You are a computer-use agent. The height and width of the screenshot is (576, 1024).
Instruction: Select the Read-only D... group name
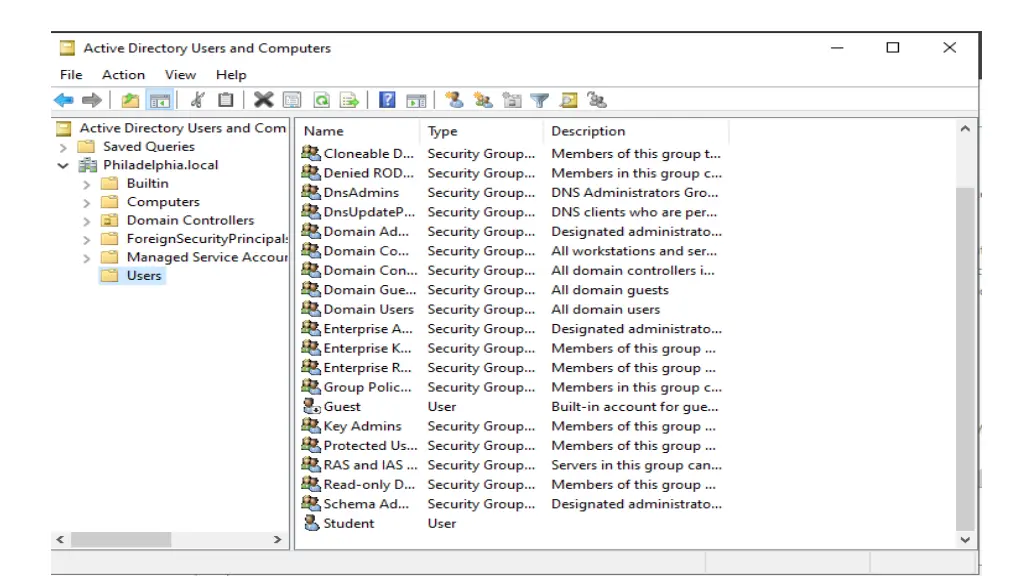click(x=369, y=485)
